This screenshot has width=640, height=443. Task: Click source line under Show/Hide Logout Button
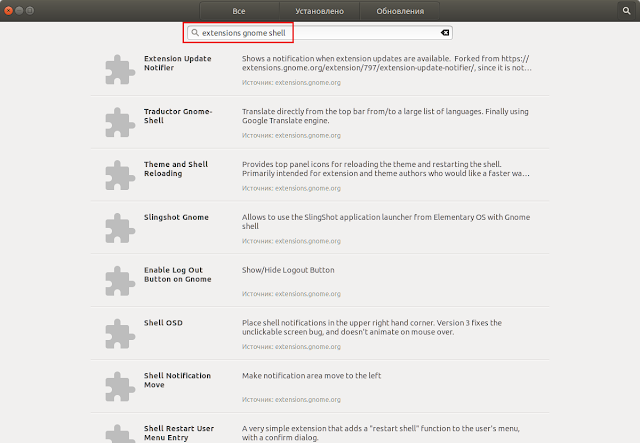coord(291,294)
